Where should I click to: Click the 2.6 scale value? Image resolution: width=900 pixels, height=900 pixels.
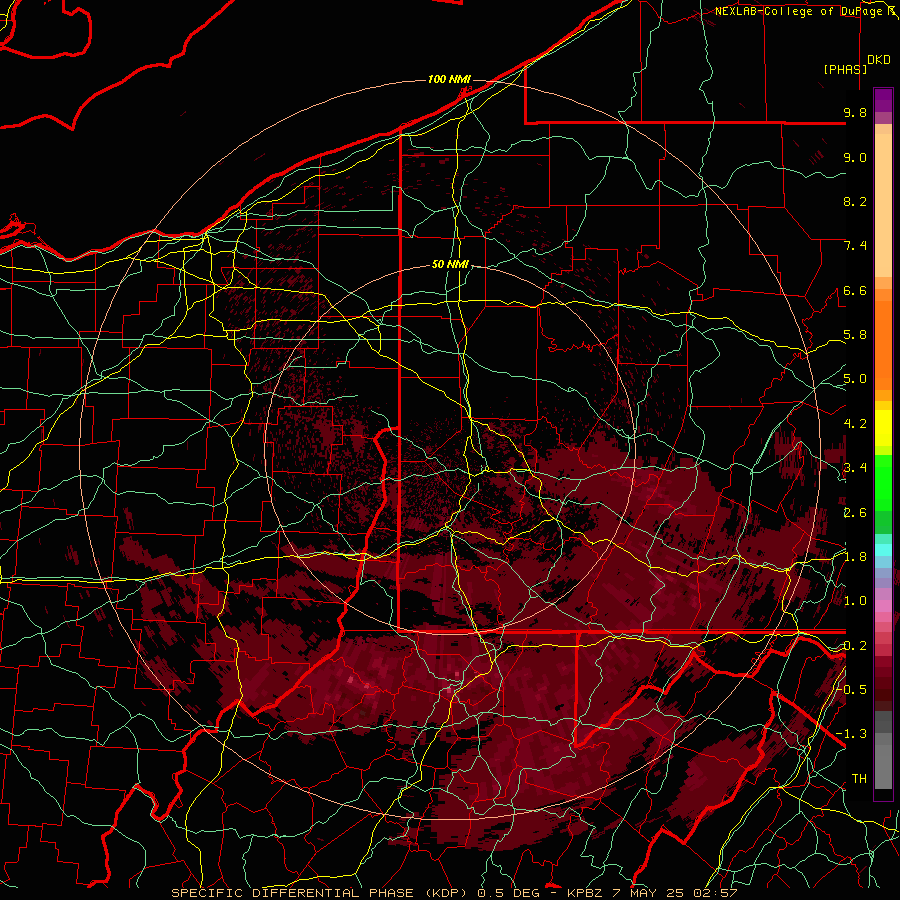click(855, 513)
